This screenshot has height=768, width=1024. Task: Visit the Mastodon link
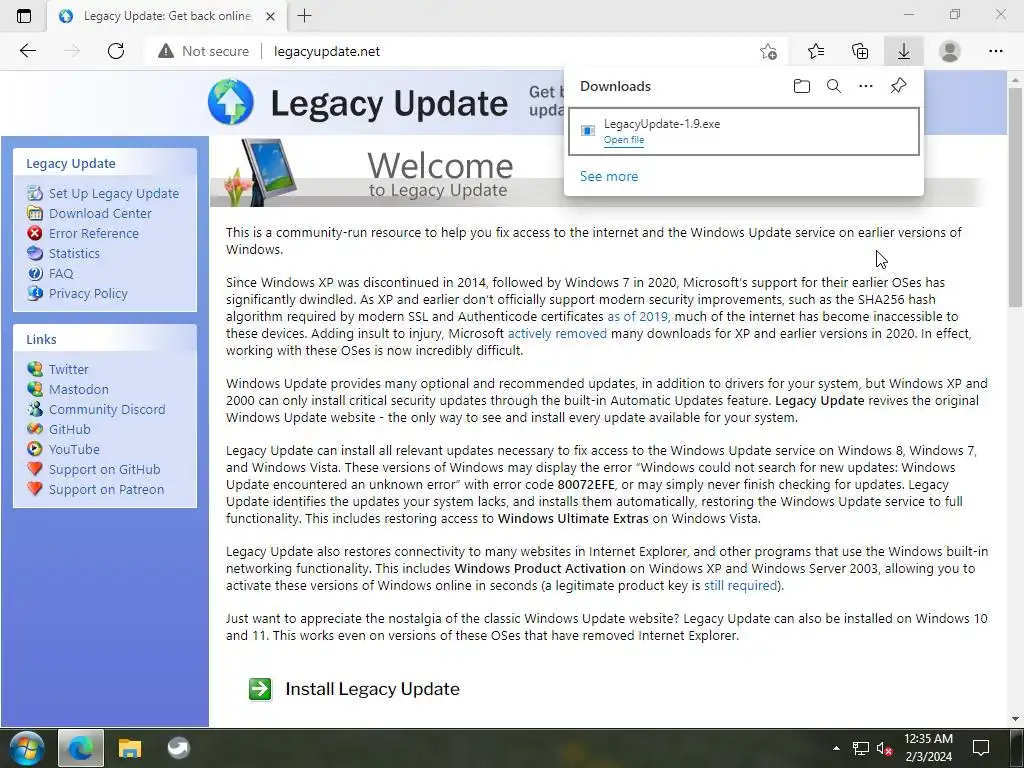pyautogui.click(x=78, y=389)
